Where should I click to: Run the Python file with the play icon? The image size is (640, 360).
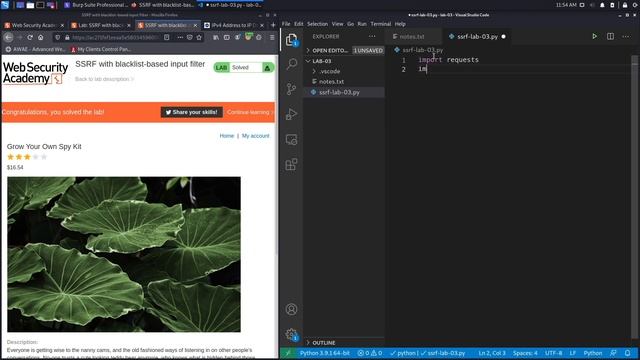(x=594, y=36)
